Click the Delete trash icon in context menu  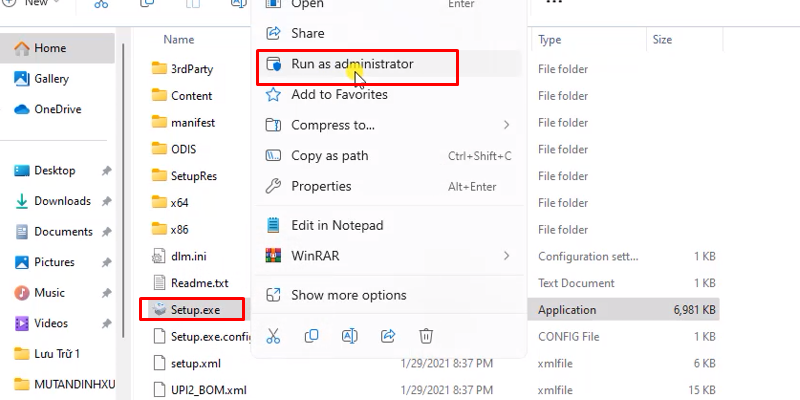click(426, 335)
